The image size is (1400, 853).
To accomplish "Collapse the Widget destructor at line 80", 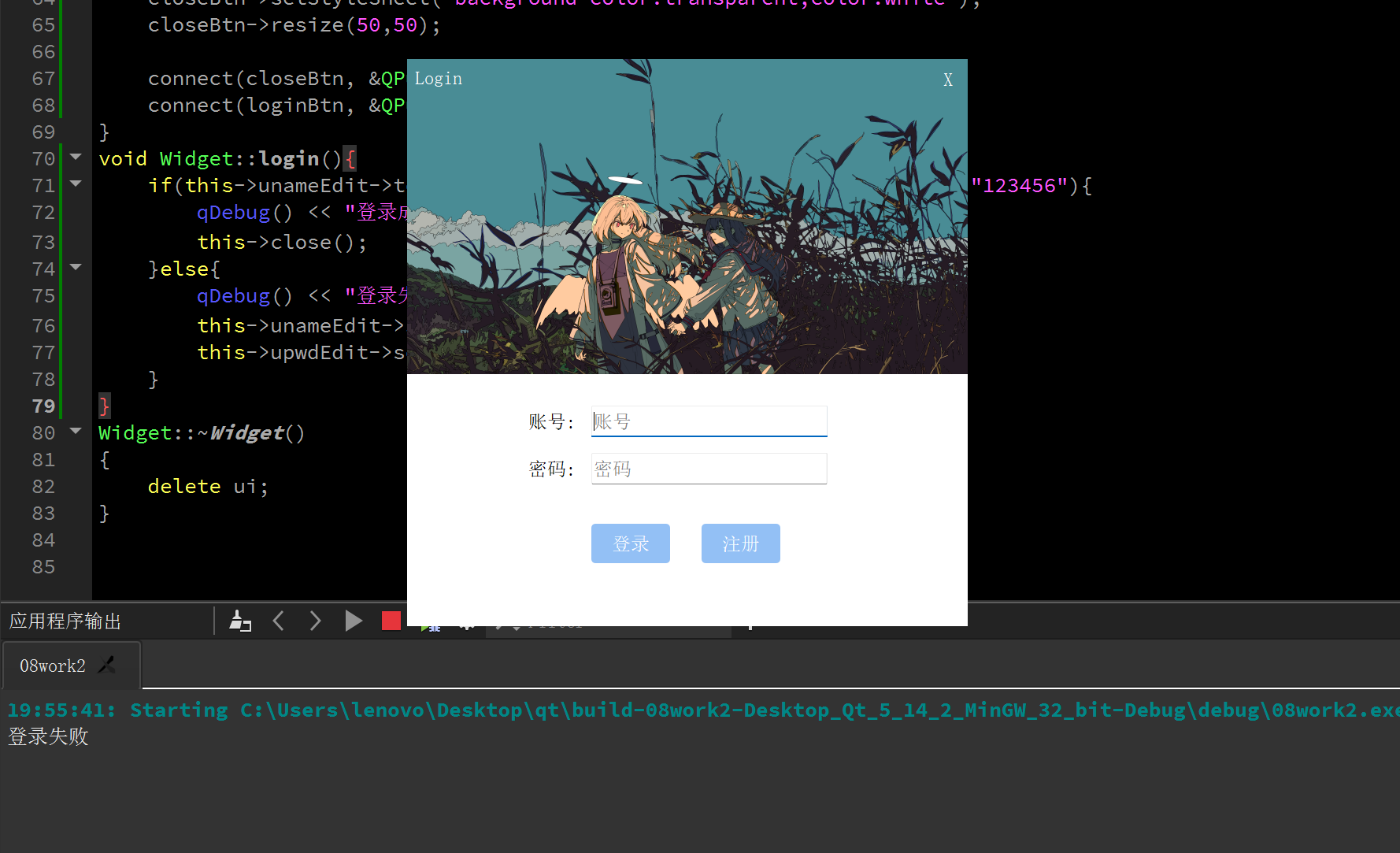I will click(x=76, y=431).
